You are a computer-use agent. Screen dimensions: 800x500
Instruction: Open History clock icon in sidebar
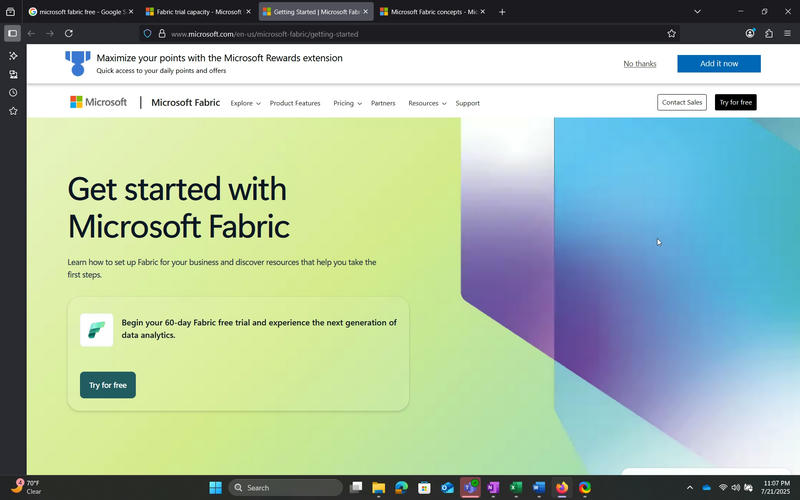pyautogui.click(x=13, y=93)
